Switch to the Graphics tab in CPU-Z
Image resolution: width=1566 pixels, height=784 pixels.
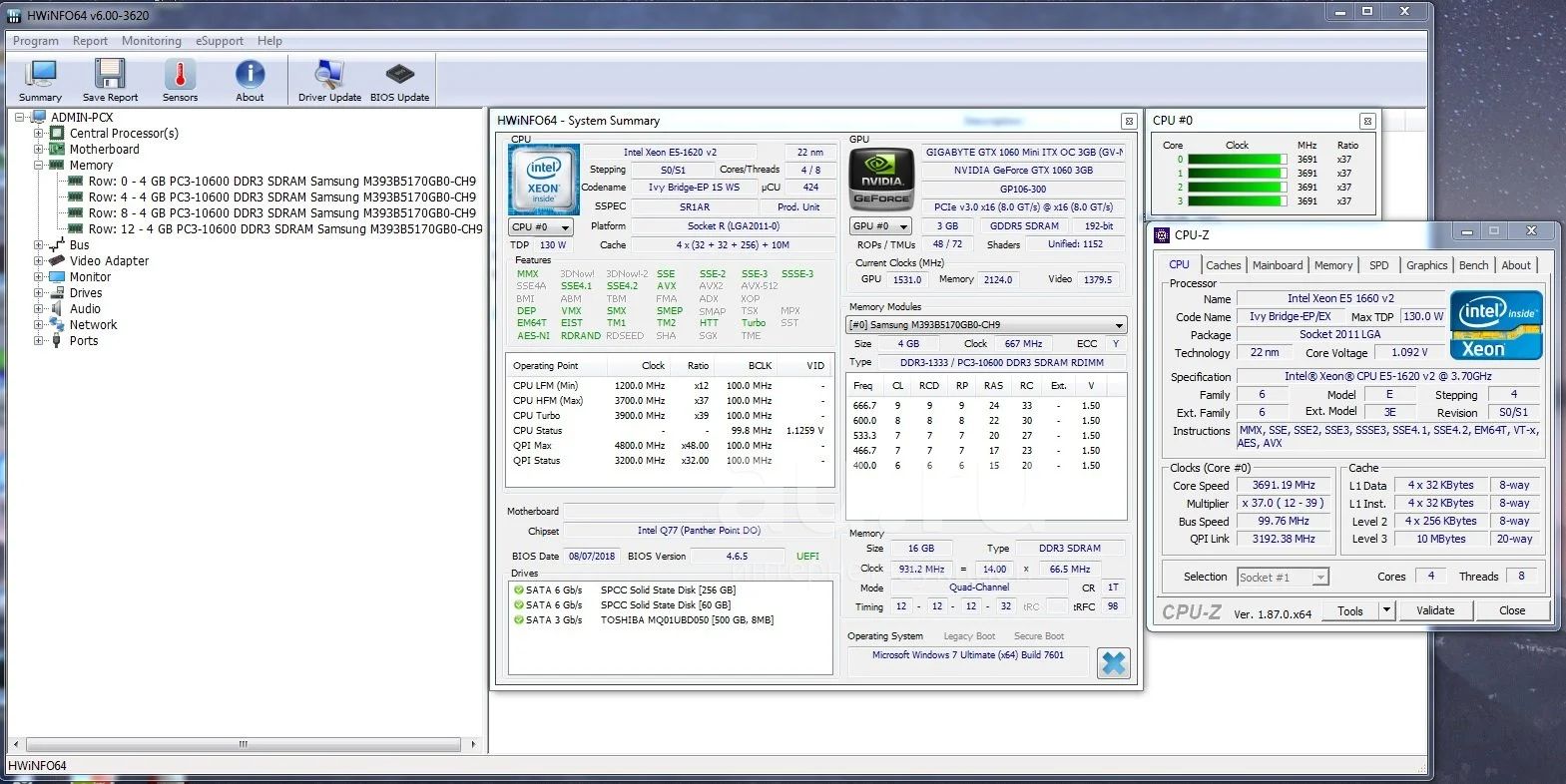click(1426, 265)
